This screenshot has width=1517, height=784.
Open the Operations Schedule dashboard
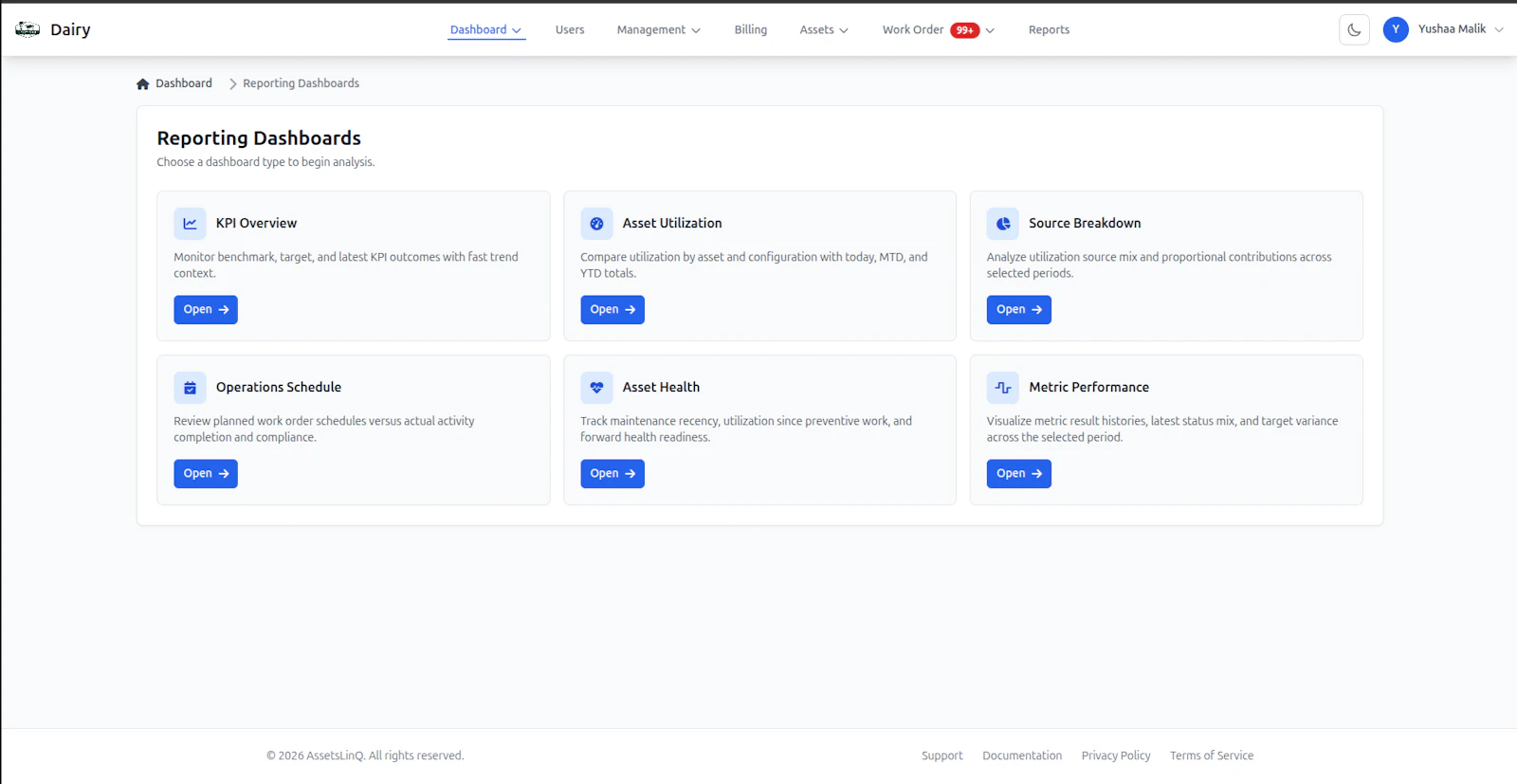[206, 474]
